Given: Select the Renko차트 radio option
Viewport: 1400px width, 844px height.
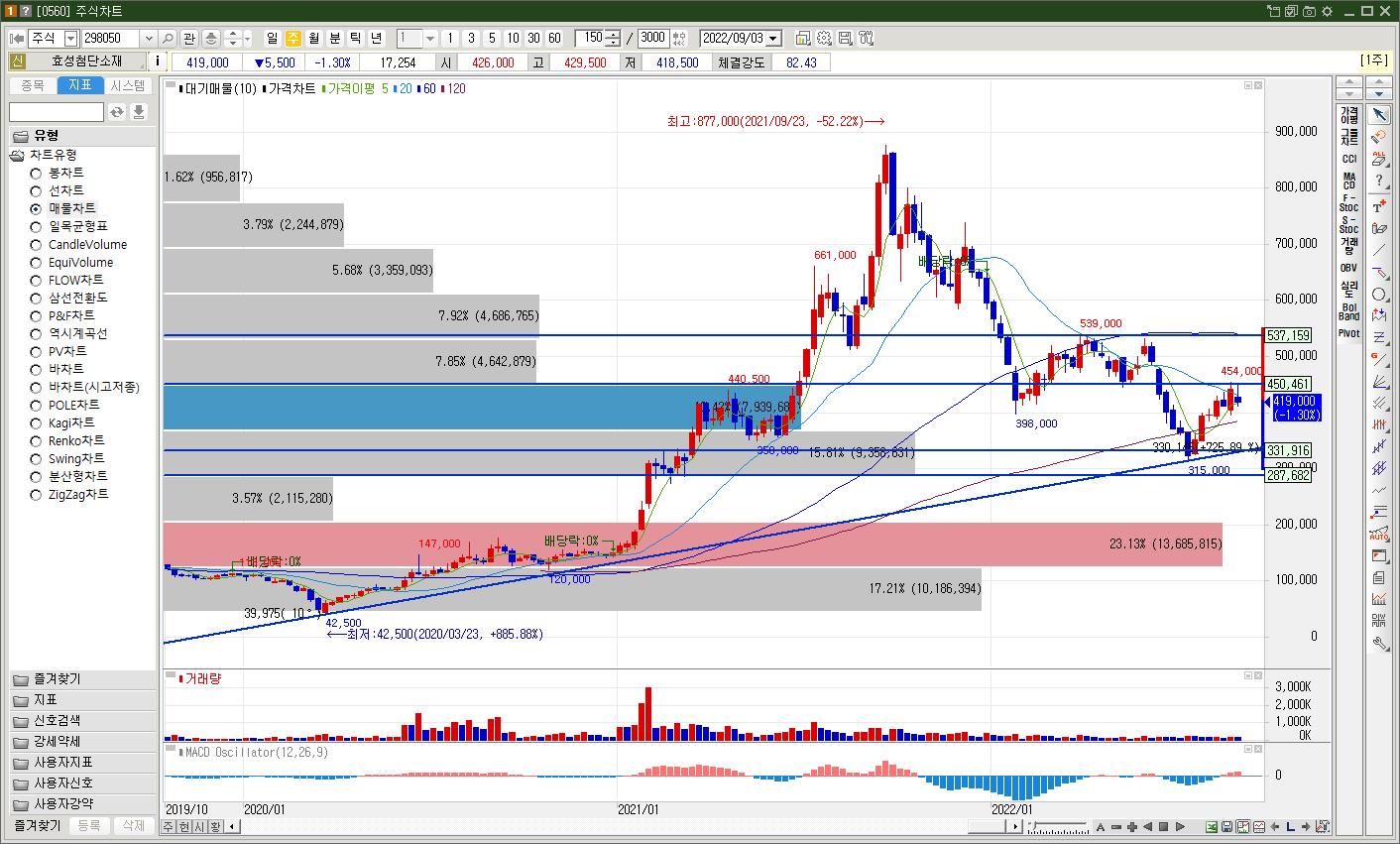Looking at the screenshot, I should 37,440.
